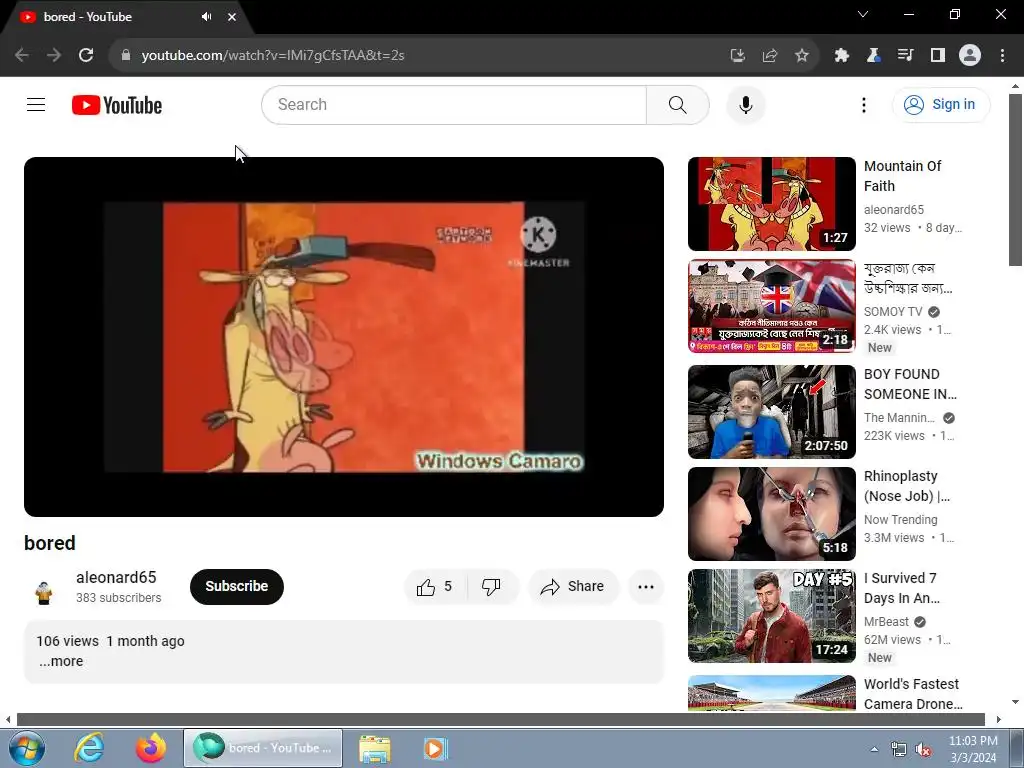Open the Extensions puzzle icon
Image resolution: width=1024 pixels, height=768 pixels.
842,55
